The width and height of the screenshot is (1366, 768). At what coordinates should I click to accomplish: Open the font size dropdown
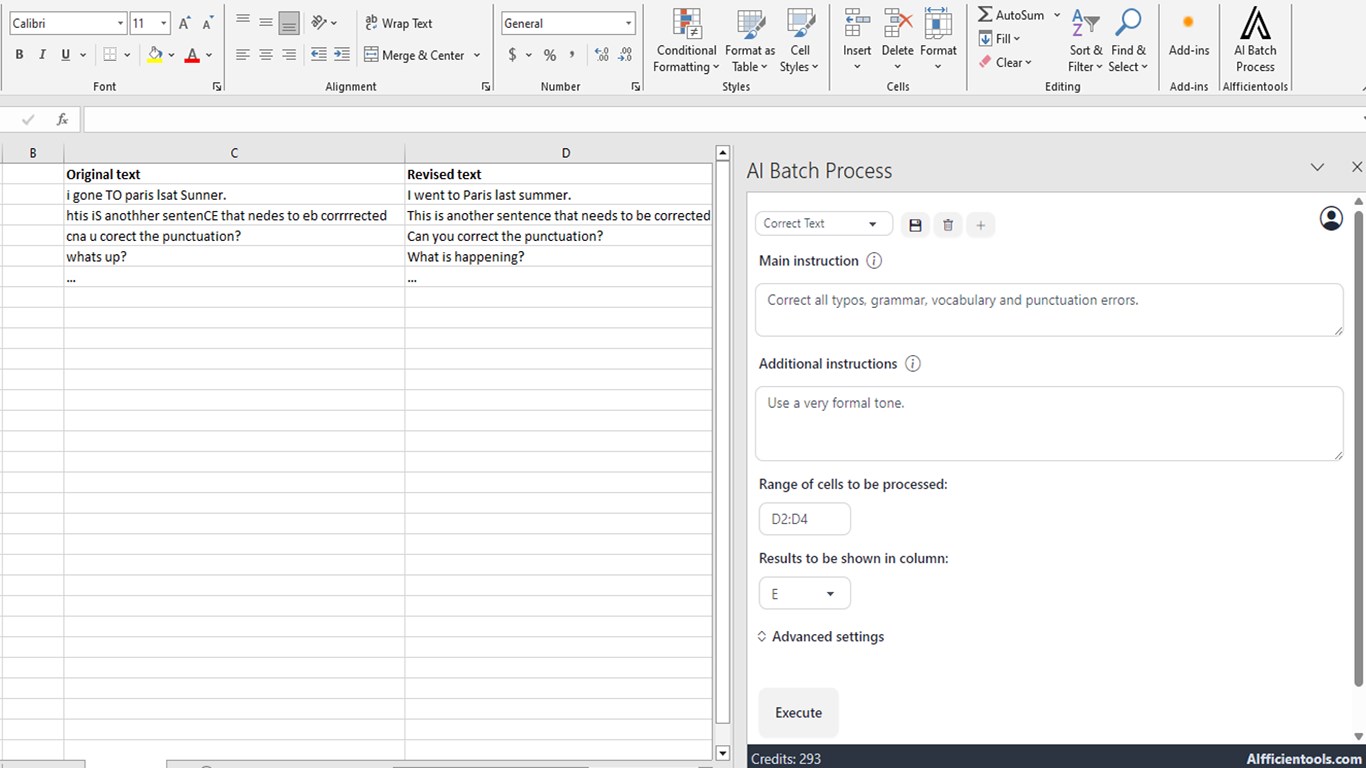163,23
